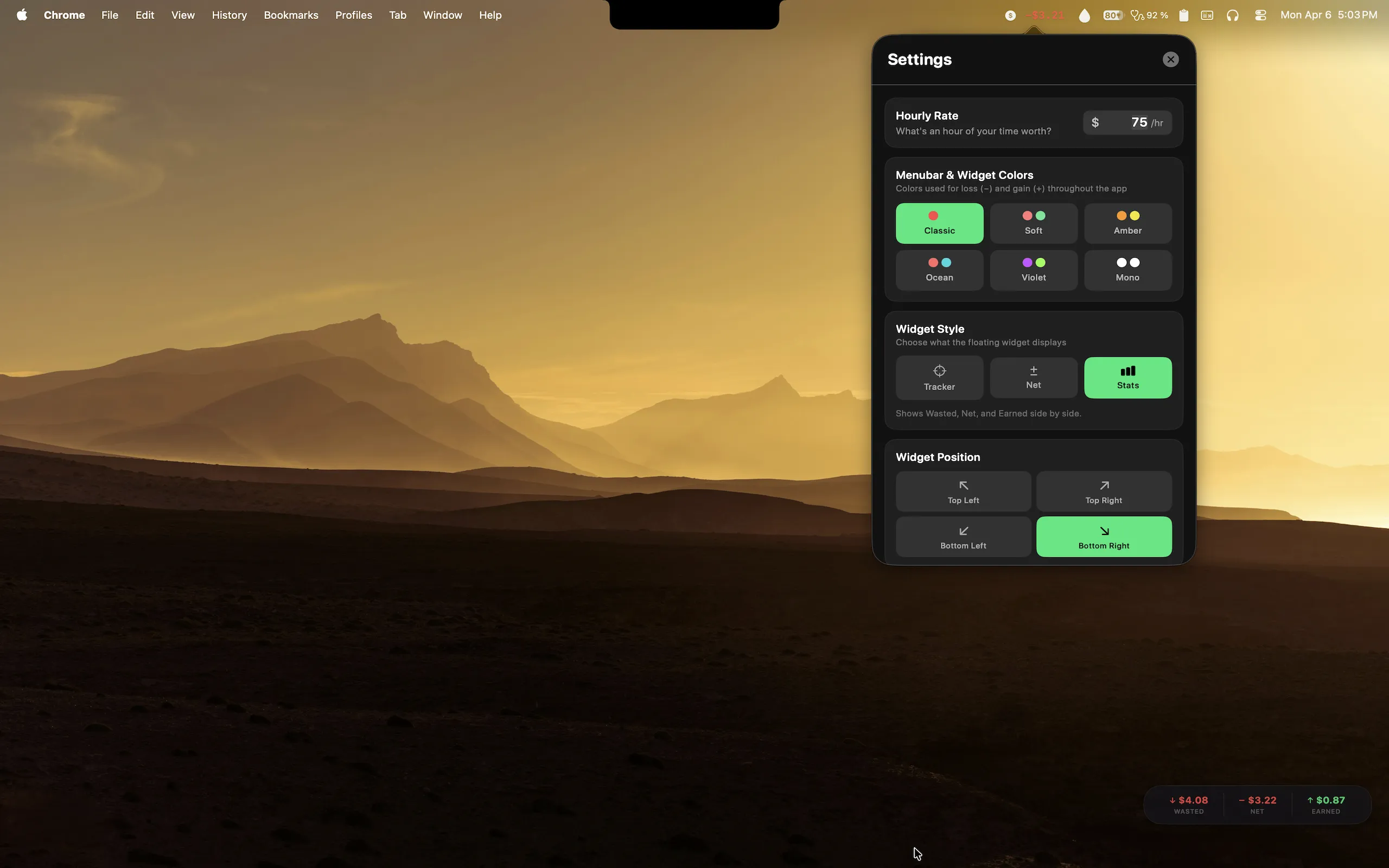Close the Settings panel

1170,59
